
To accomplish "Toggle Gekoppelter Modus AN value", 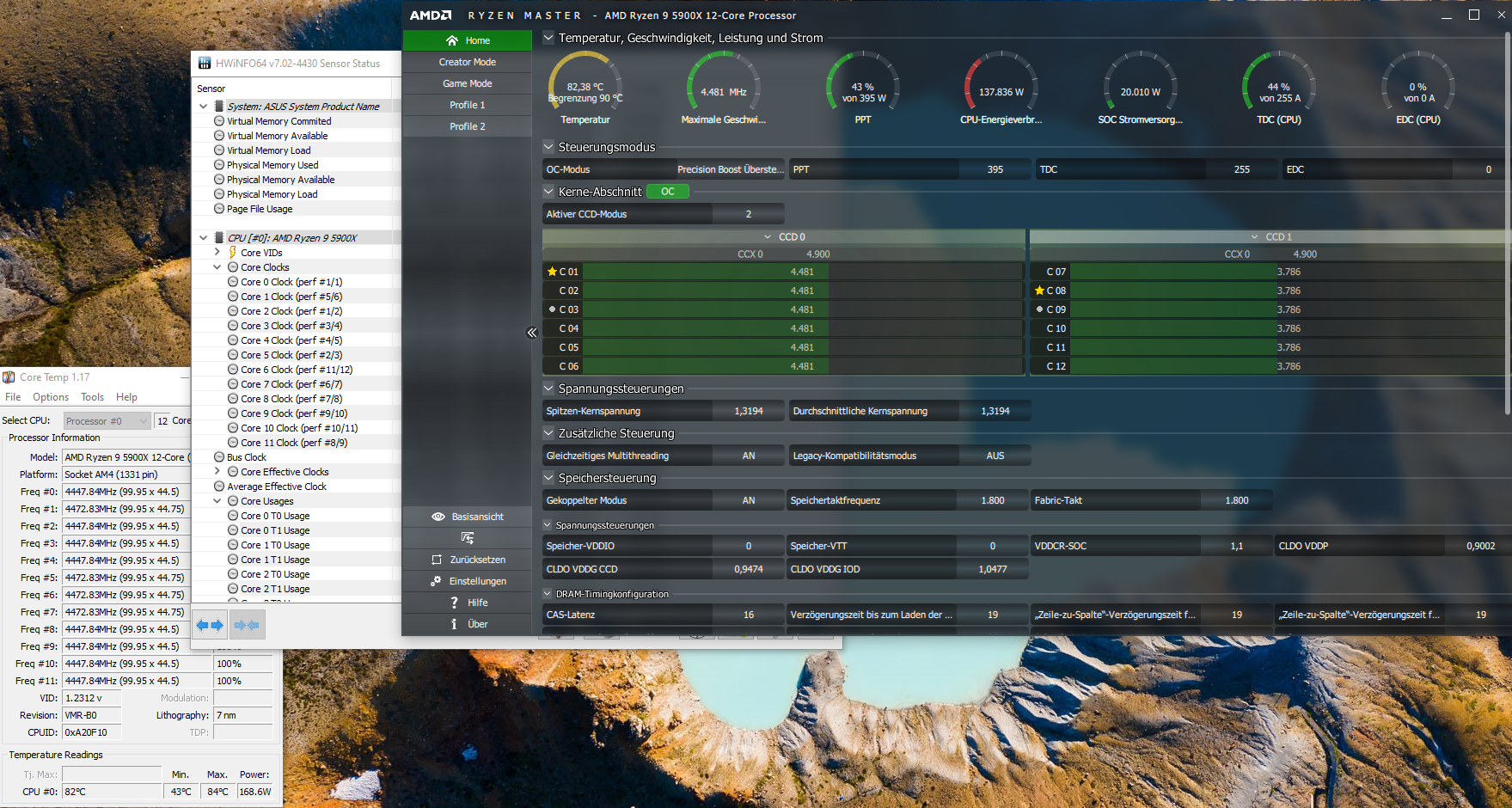I will point(749,500).
